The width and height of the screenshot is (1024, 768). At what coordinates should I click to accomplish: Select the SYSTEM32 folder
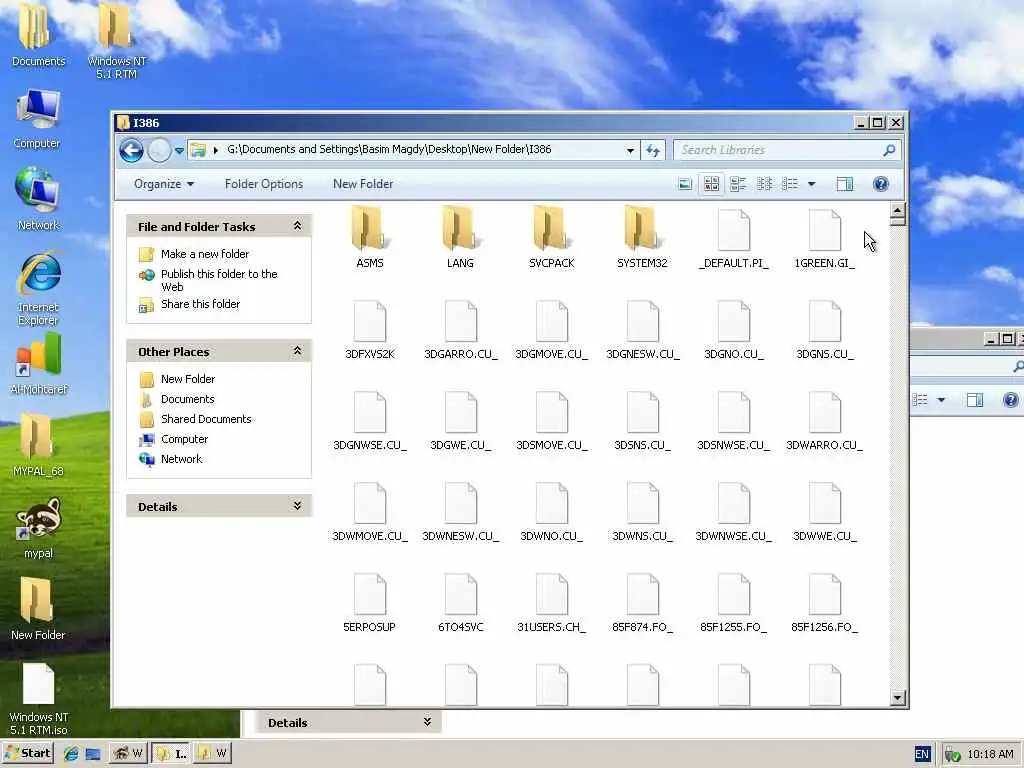[x=642, y=237]
